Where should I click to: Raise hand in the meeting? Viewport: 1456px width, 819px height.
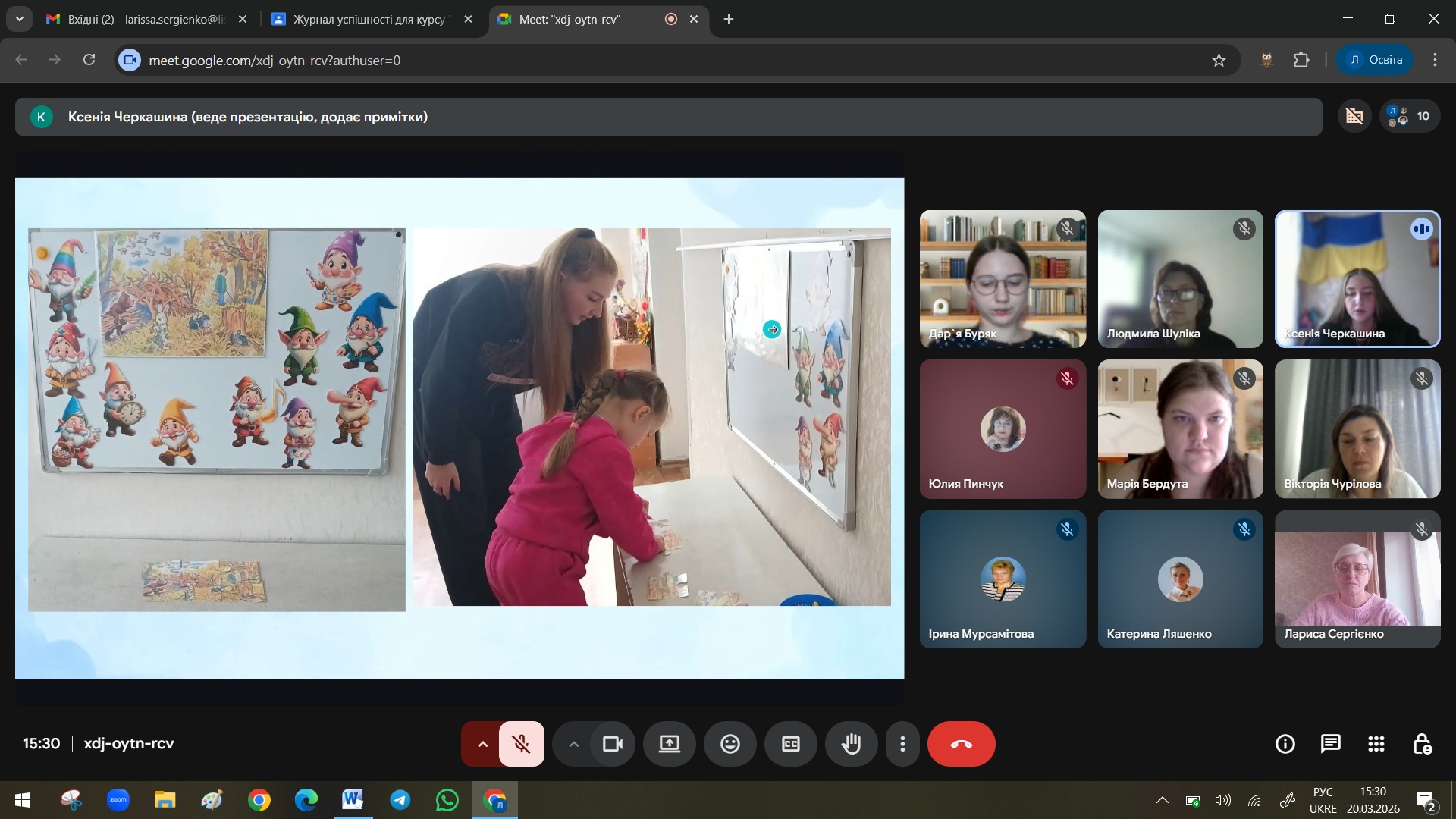(x=851, y=744)
